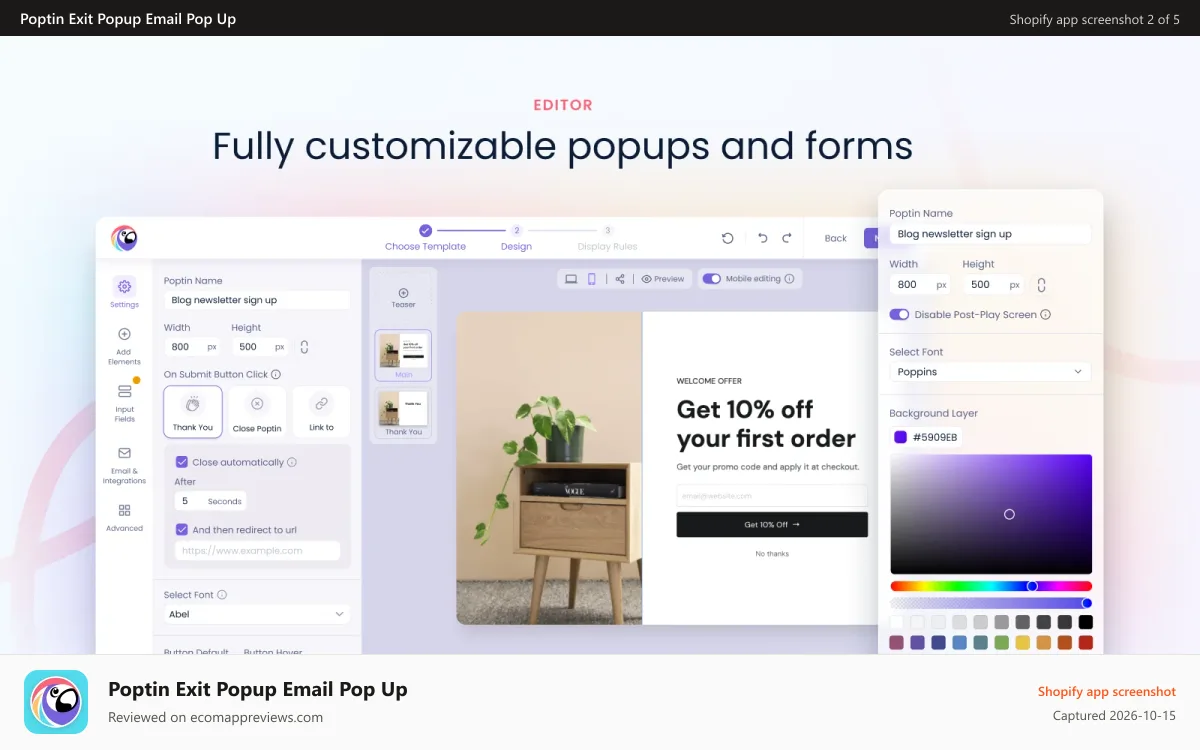Add a Teaser with the plus icon

pyautogui.click(x=403, y=293)
